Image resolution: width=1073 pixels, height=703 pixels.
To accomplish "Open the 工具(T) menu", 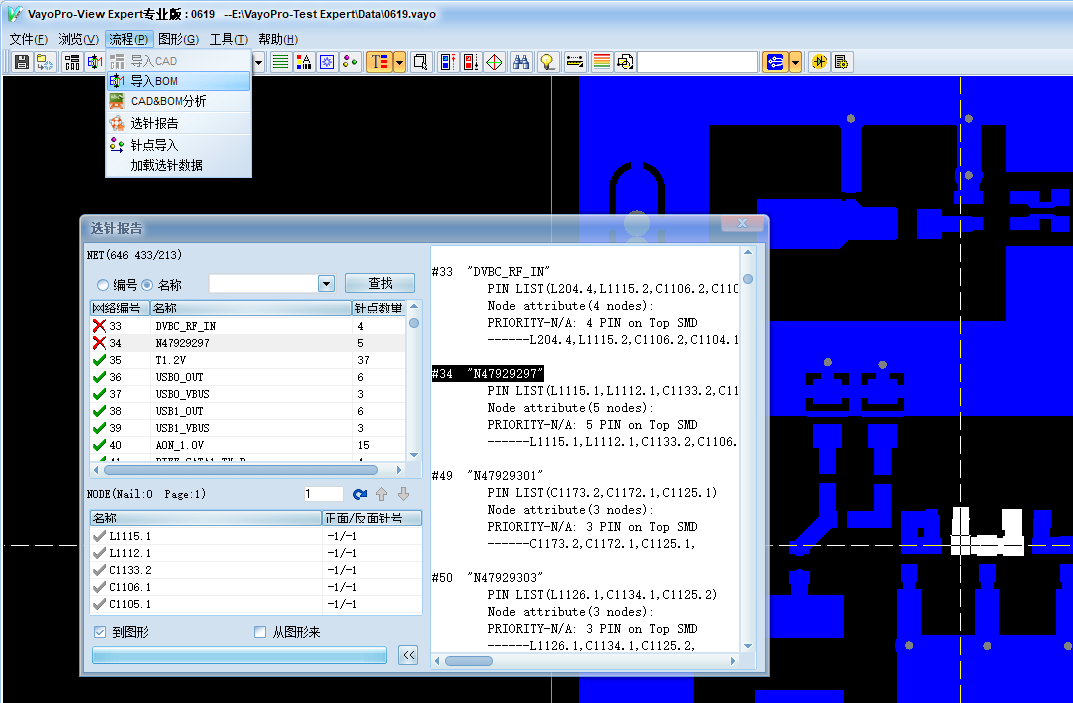I will pyautogui.click(x=228, y=39).
